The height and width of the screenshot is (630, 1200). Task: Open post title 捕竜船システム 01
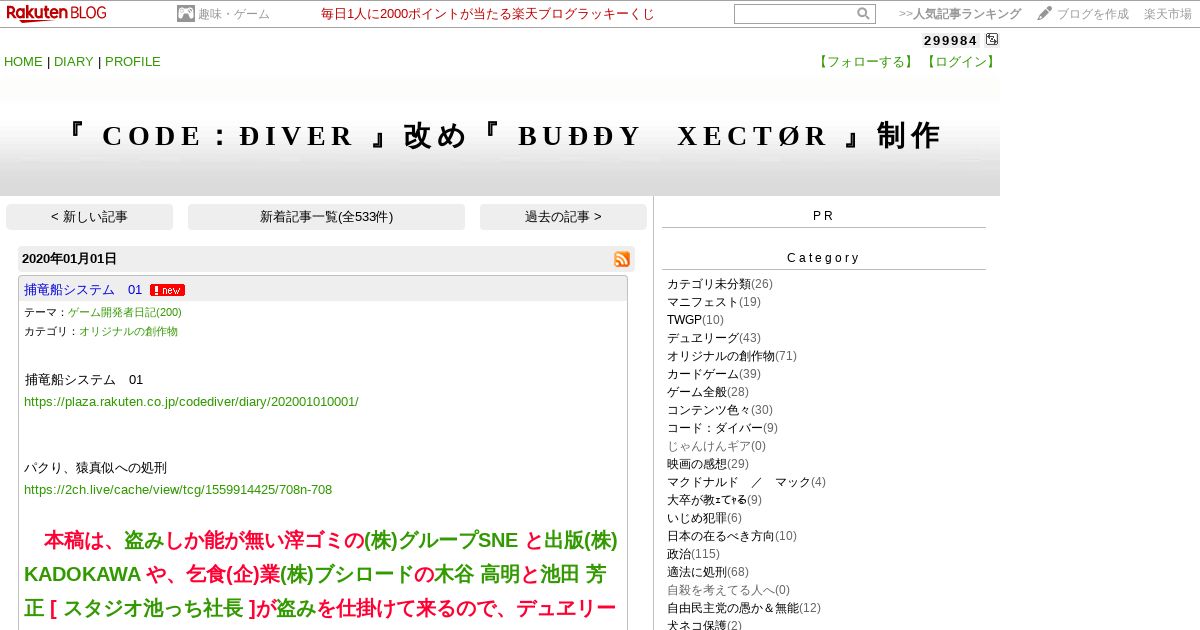click(x=83, y=290)
